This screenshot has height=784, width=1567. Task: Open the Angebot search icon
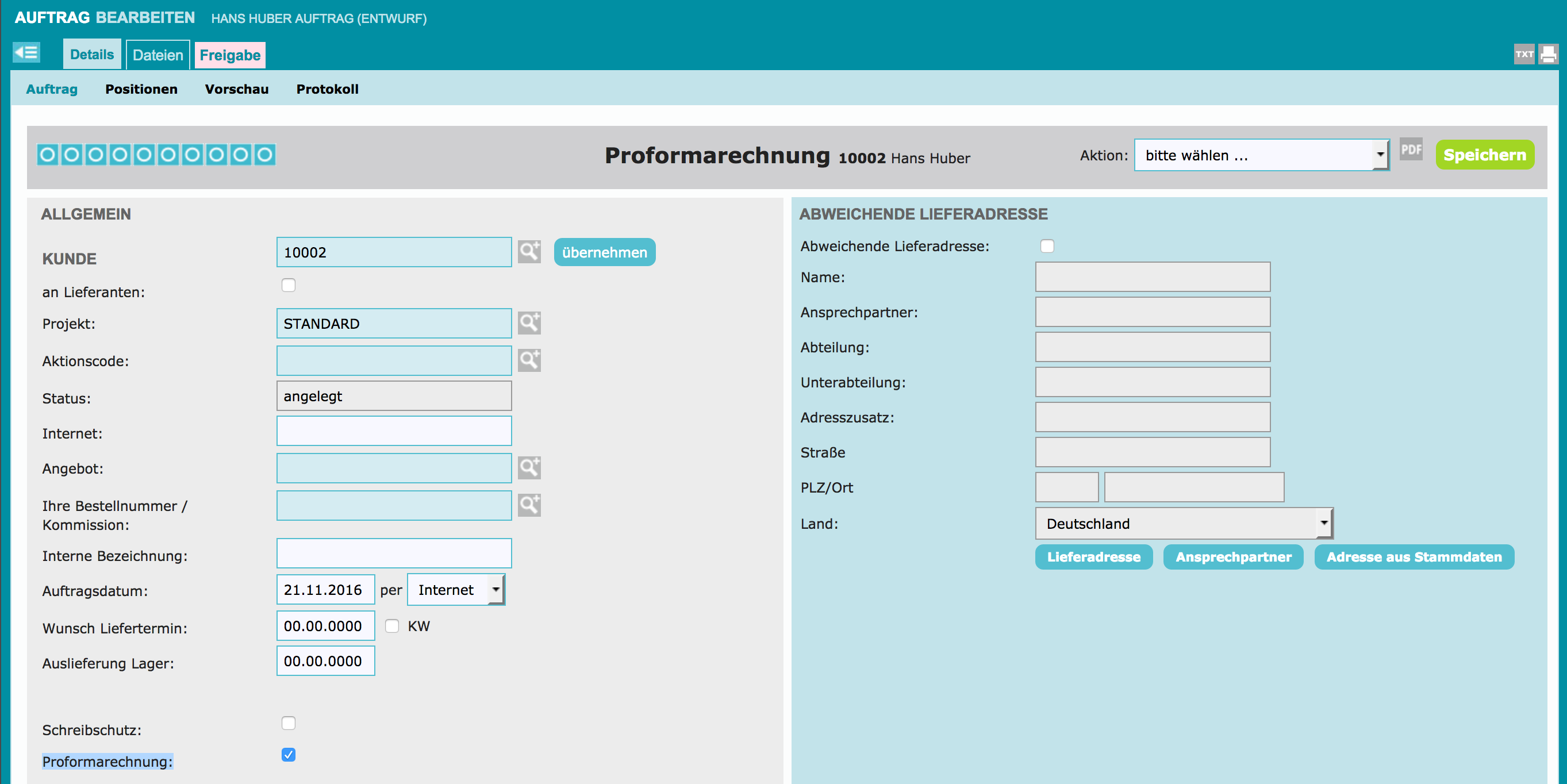click(x=529, y=468)
